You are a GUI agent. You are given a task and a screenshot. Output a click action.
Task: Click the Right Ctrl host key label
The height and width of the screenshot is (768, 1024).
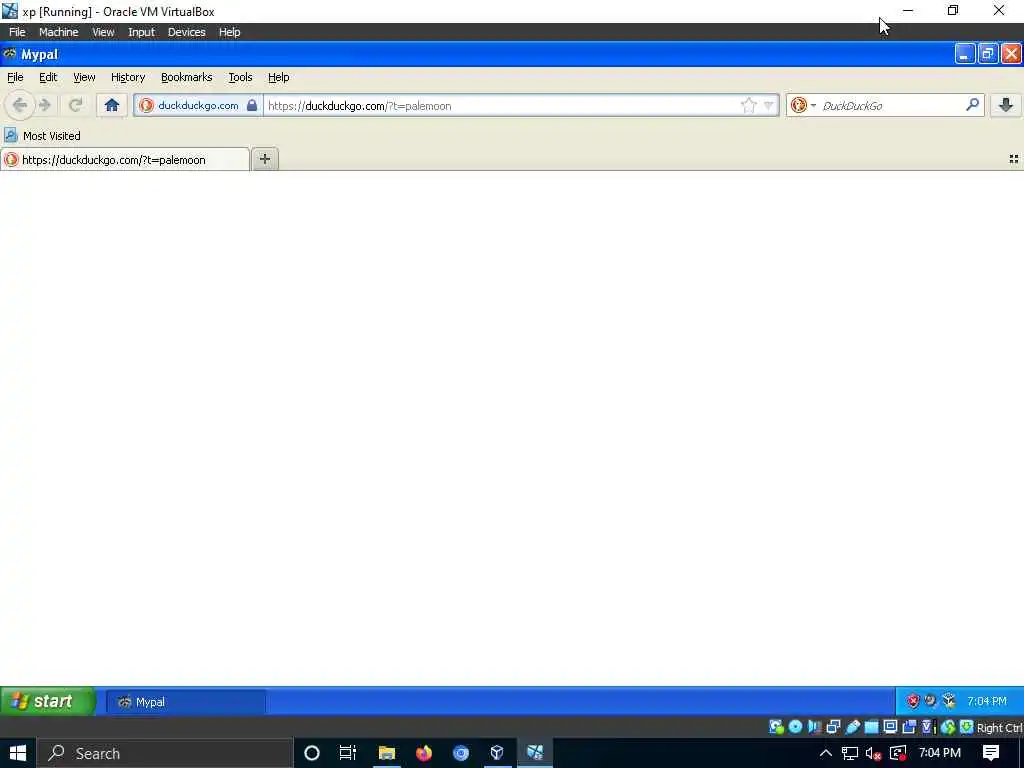point(999,728)
